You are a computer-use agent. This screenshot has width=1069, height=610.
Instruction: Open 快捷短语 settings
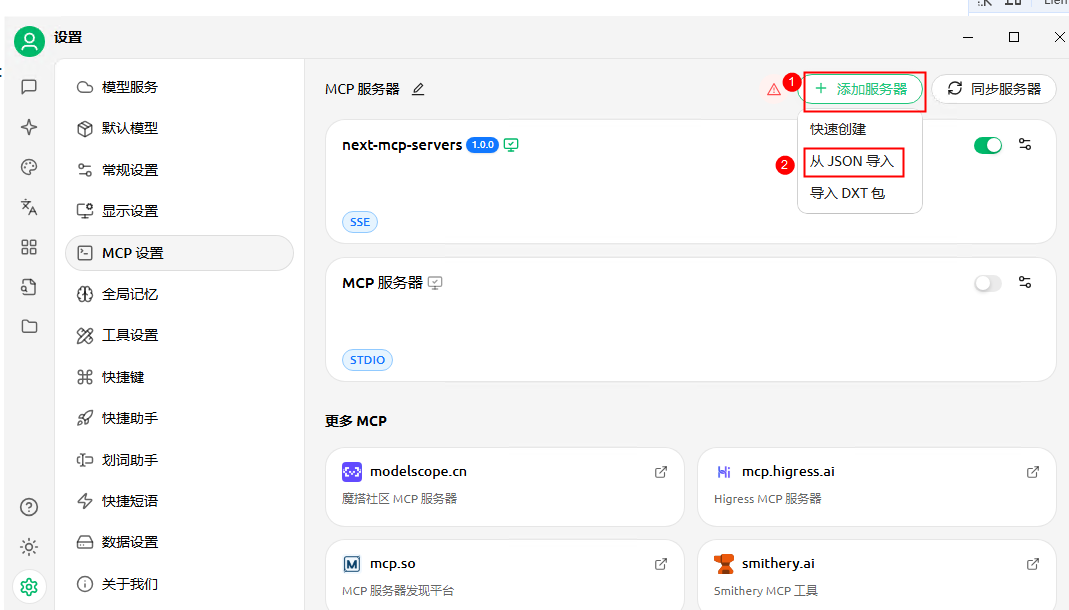tap(179, 501)
